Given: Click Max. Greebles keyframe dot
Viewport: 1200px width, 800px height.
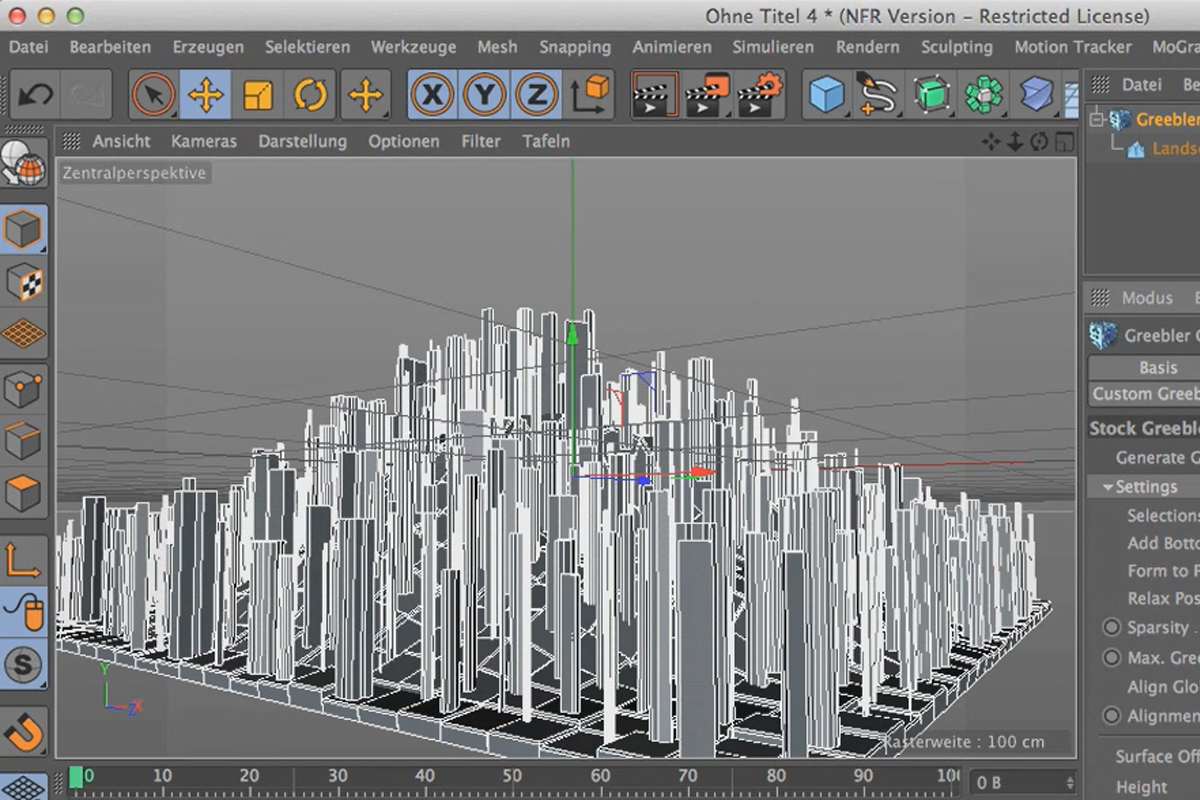Looking at the screenshot, I should pos(1111,657).
